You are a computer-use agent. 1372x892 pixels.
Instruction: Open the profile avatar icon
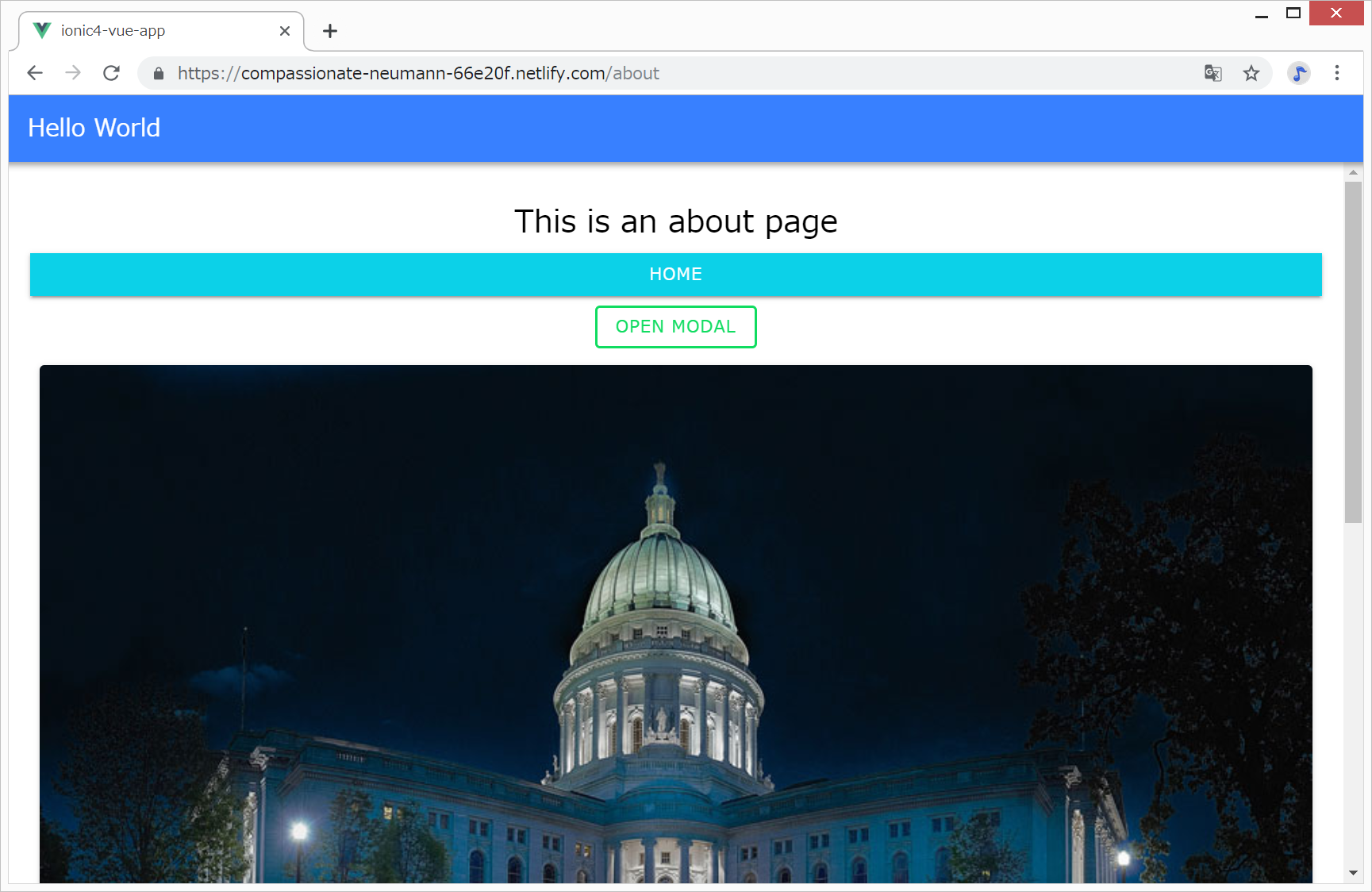pyautogui.click(x=1298, y=73)
